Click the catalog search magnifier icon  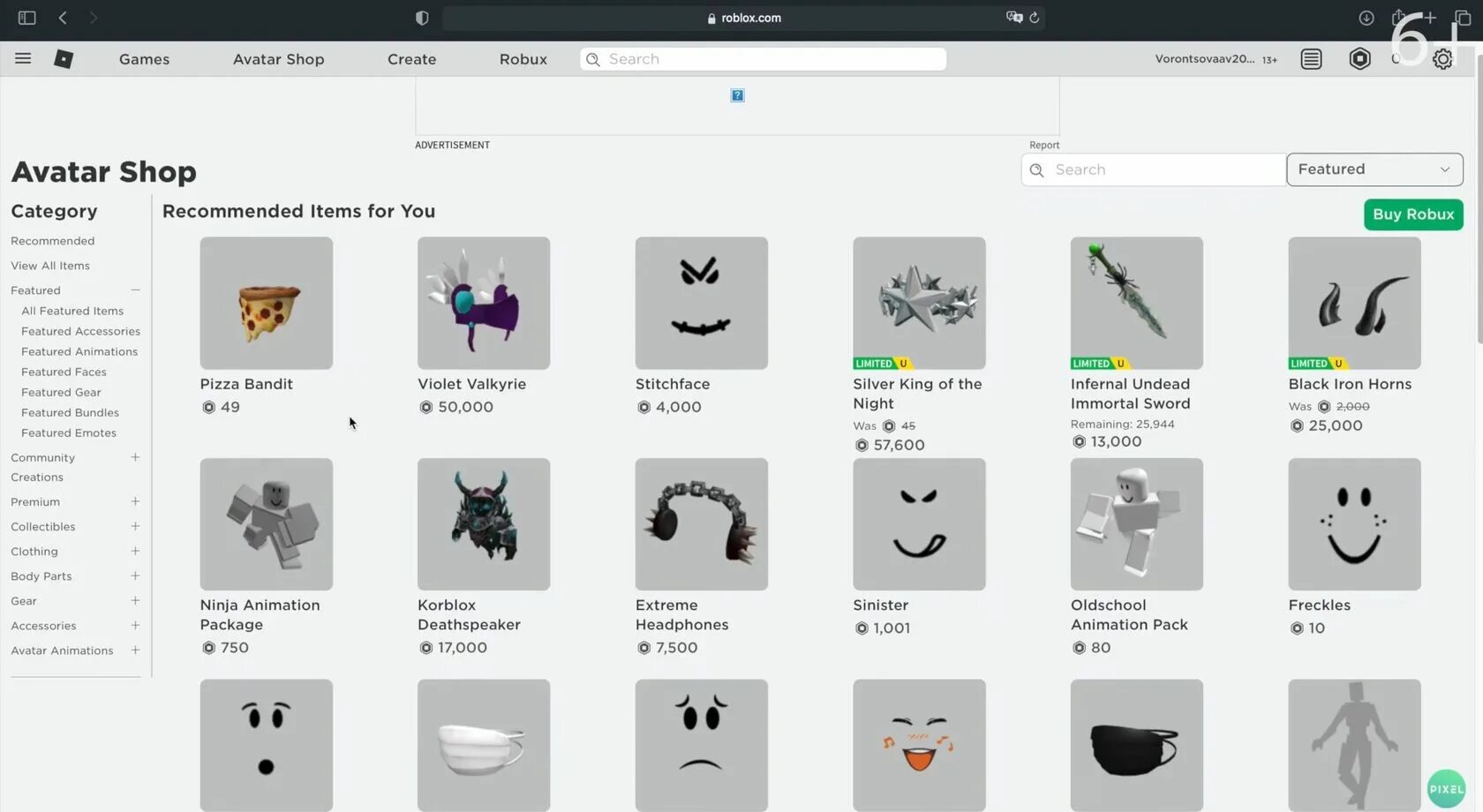coord(1037,170)
